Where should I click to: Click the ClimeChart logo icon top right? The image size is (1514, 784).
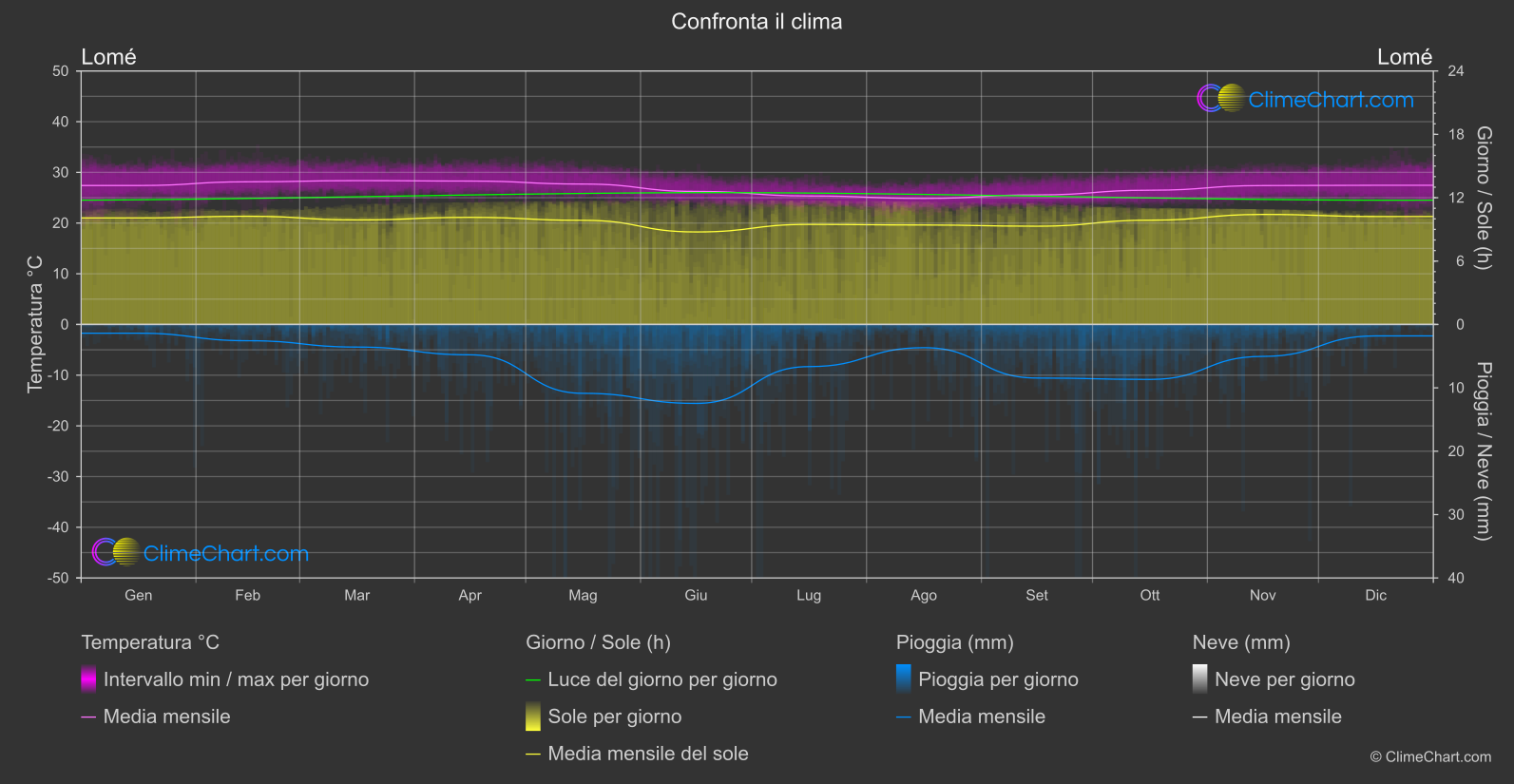tap(1220, 98)
